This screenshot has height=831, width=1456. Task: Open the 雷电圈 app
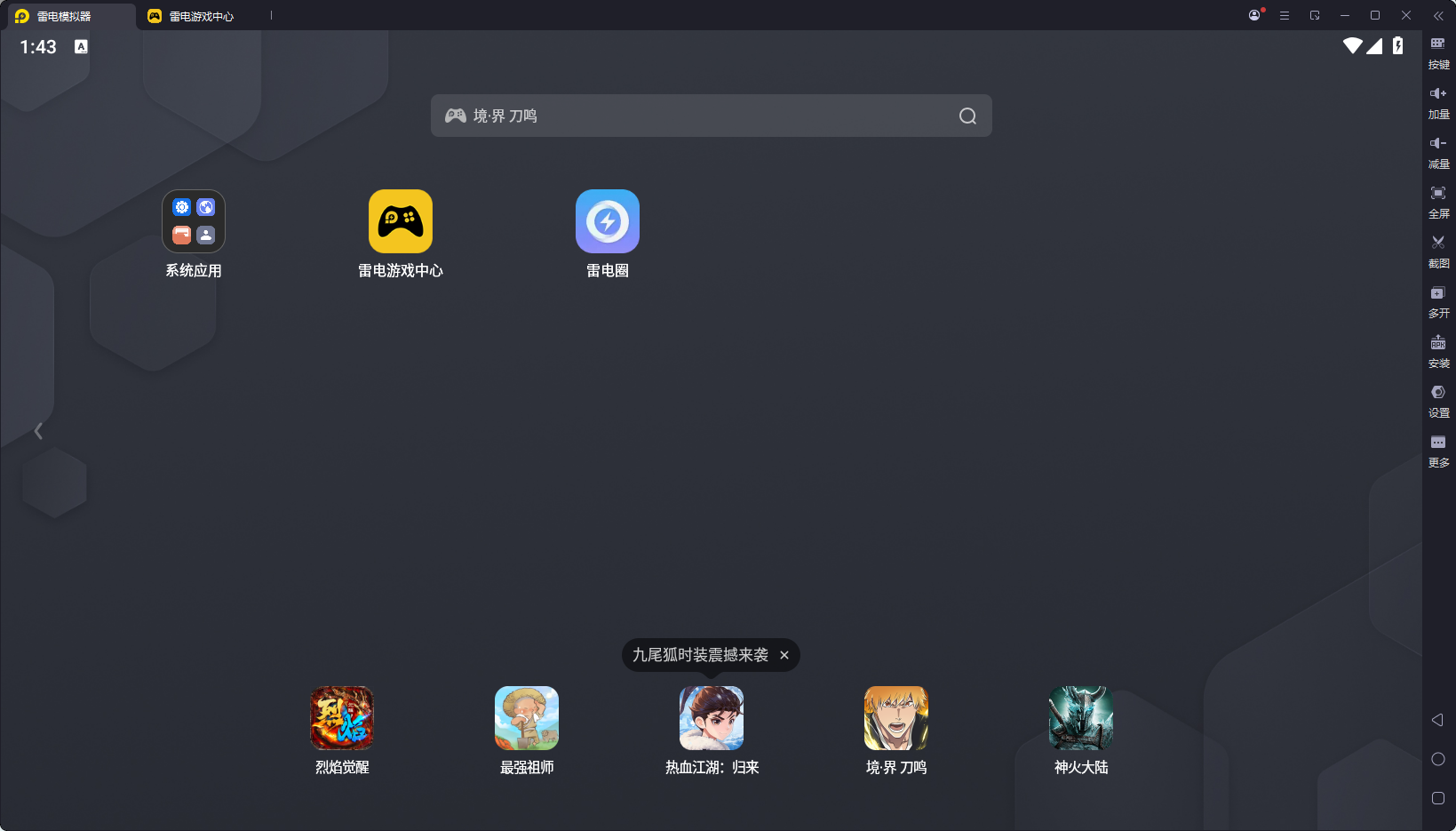point(608,221)
